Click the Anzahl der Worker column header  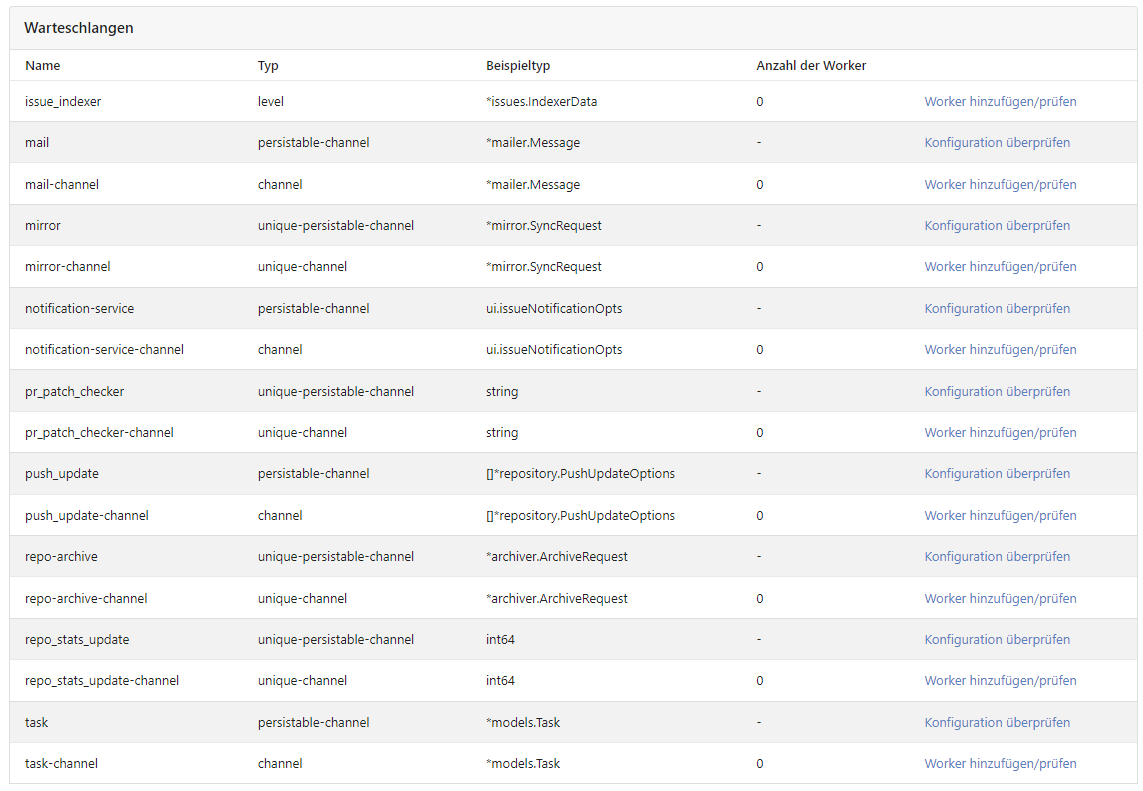click(811, 66)
